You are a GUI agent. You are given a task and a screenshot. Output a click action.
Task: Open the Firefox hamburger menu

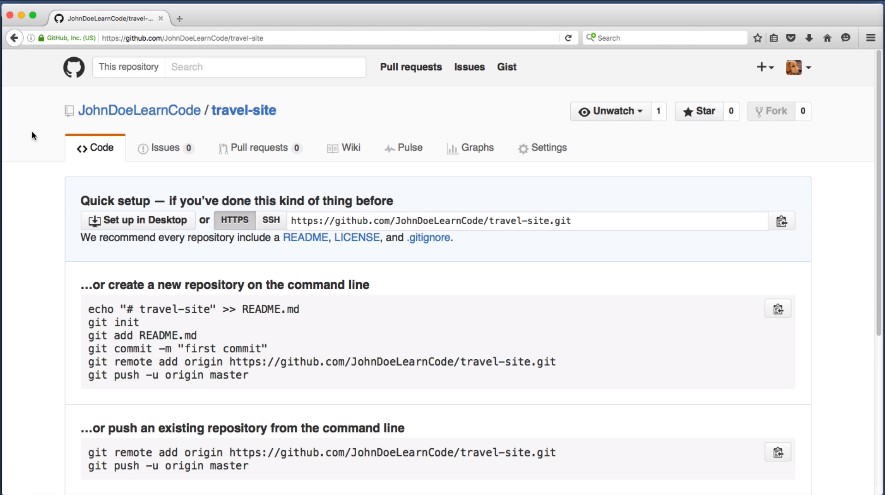click(870, 38)
